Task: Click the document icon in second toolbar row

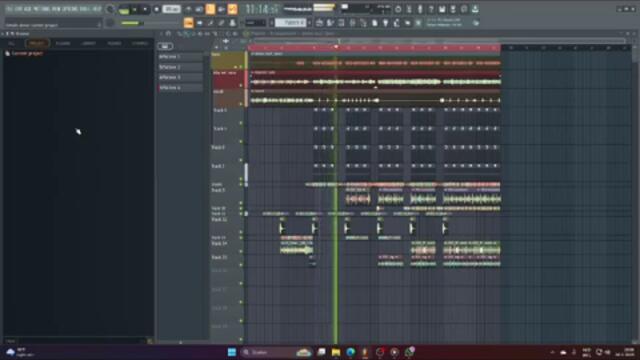Action: [x=374, y=23]
